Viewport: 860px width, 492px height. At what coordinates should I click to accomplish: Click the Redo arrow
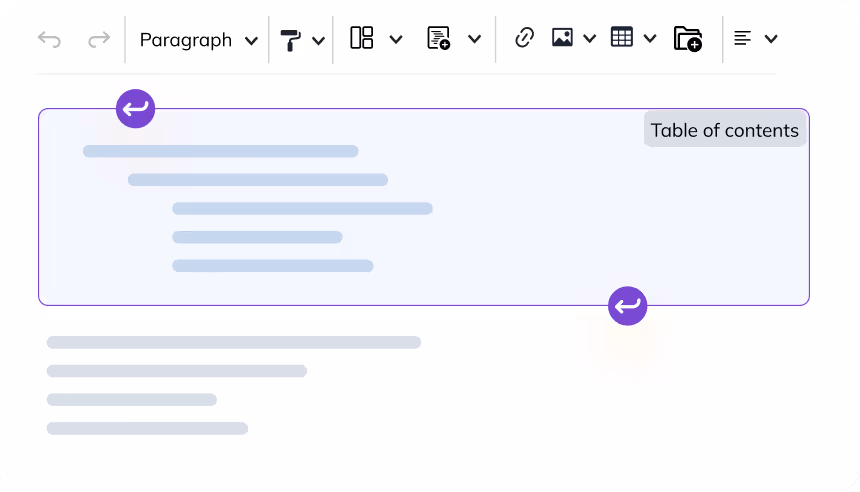point(98,40)
